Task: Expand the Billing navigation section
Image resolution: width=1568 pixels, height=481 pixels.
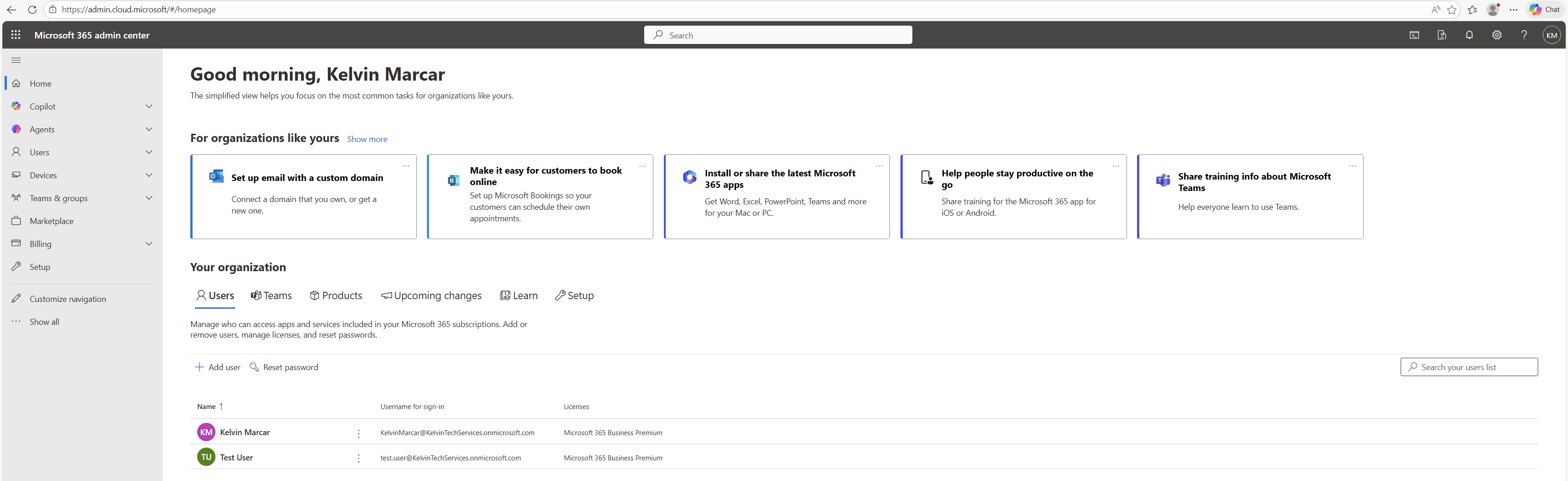Action: 149,244
